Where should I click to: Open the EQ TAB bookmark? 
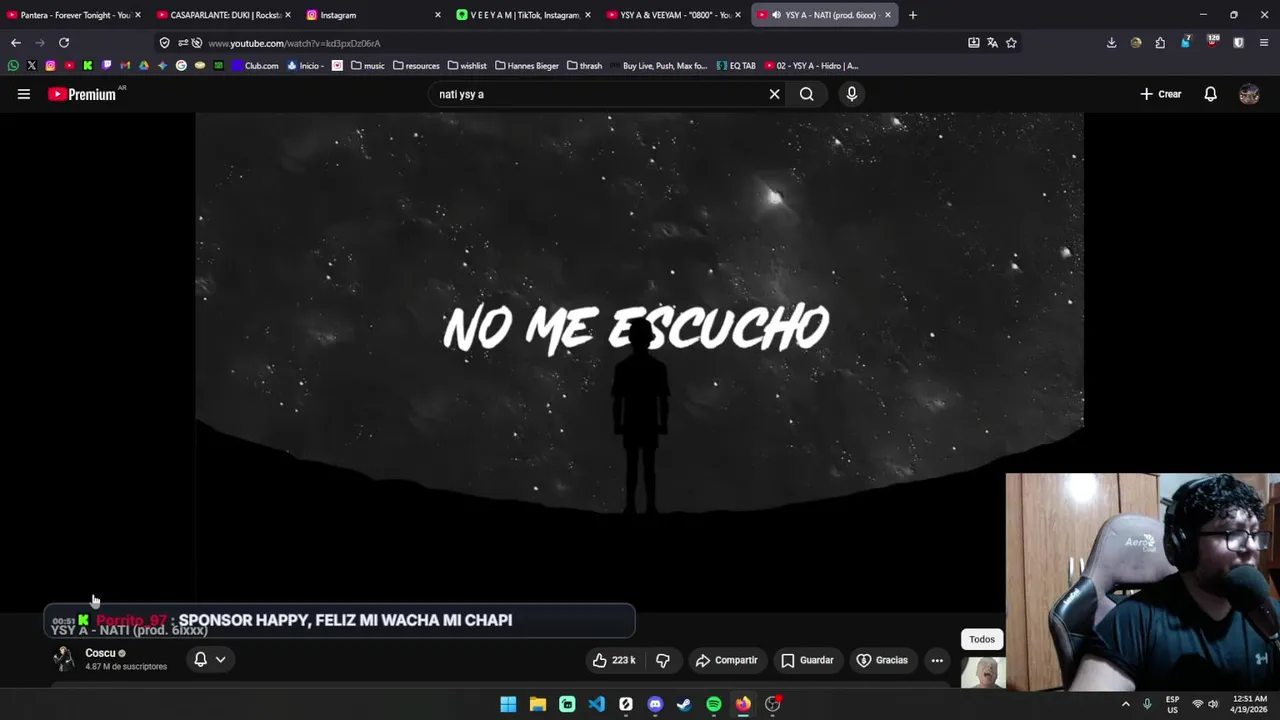[736, 66]
